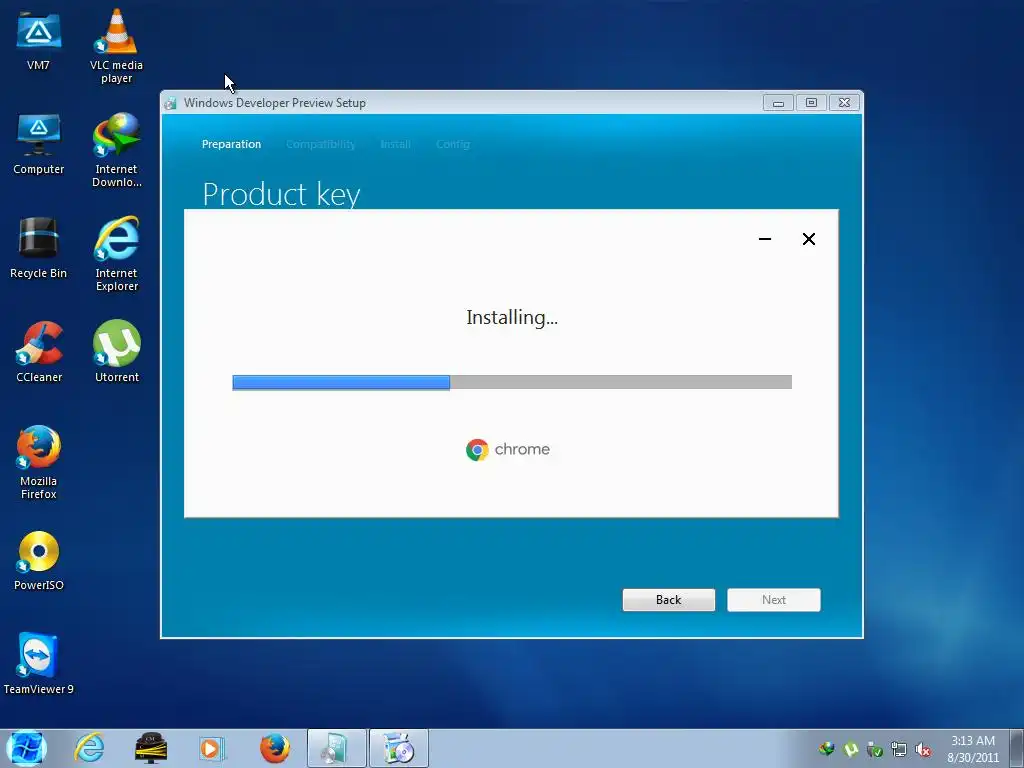Select the Config step tab
This screenshot has height=768, width=1024.
pyautogui.click(x=453, y=144)
